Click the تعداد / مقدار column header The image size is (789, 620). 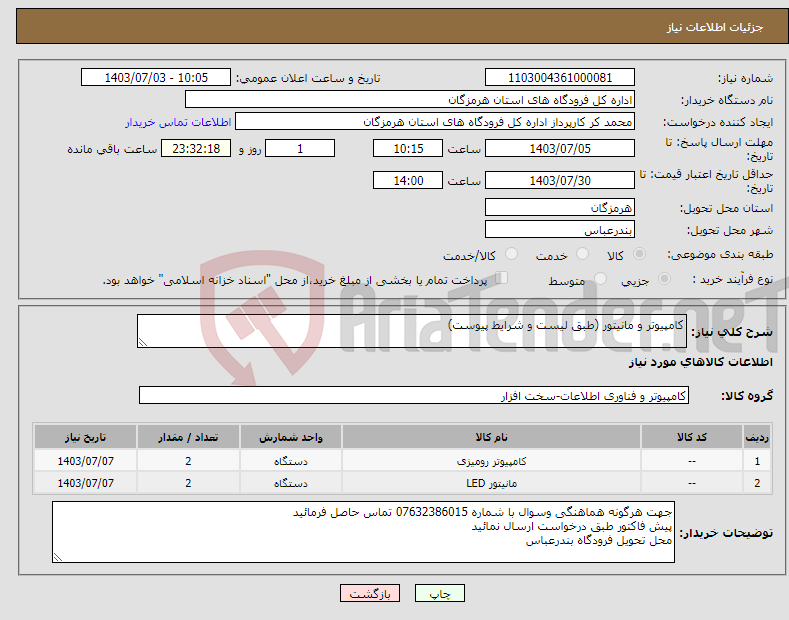point(188,437)
